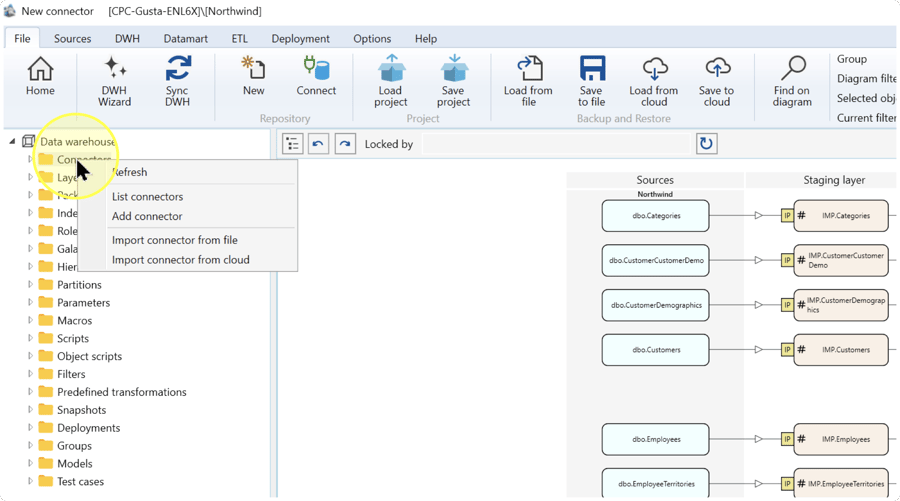The width and height of the screenshot is (900, 501).
Task: Open the File ribbon tab
Action: (22, 38)
